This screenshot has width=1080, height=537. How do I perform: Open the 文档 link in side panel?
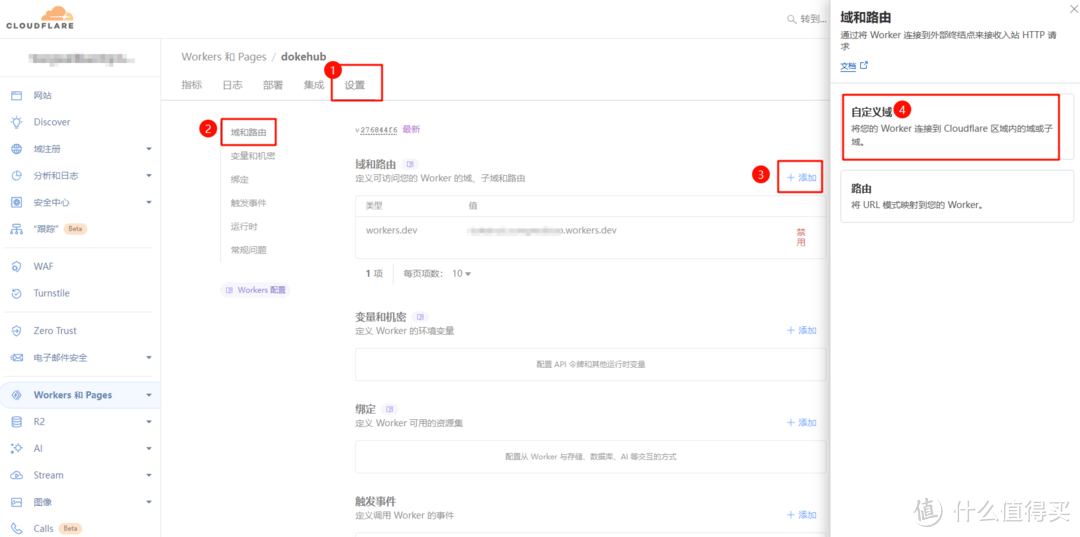point(854,66)
